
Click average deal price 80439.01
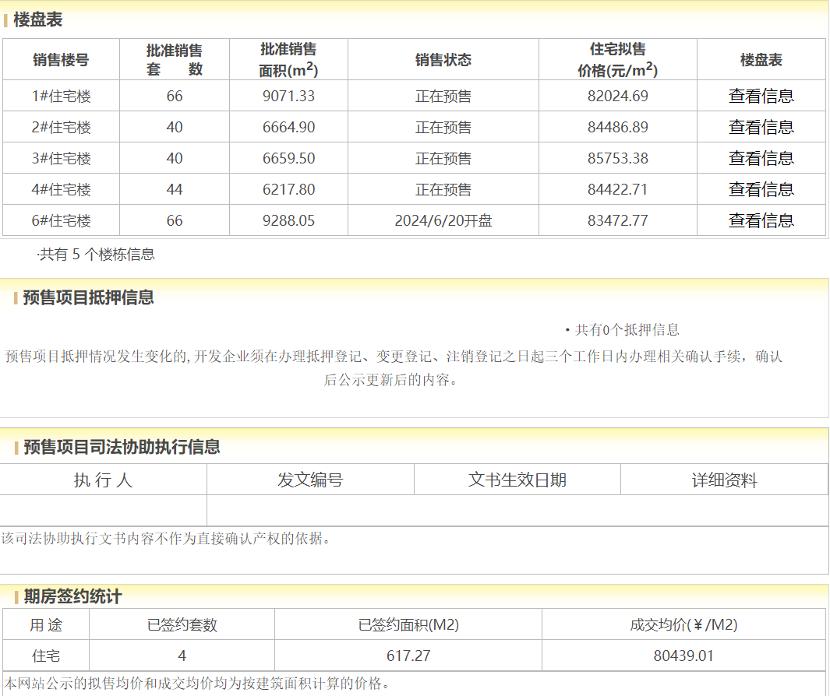pos(683,656)
